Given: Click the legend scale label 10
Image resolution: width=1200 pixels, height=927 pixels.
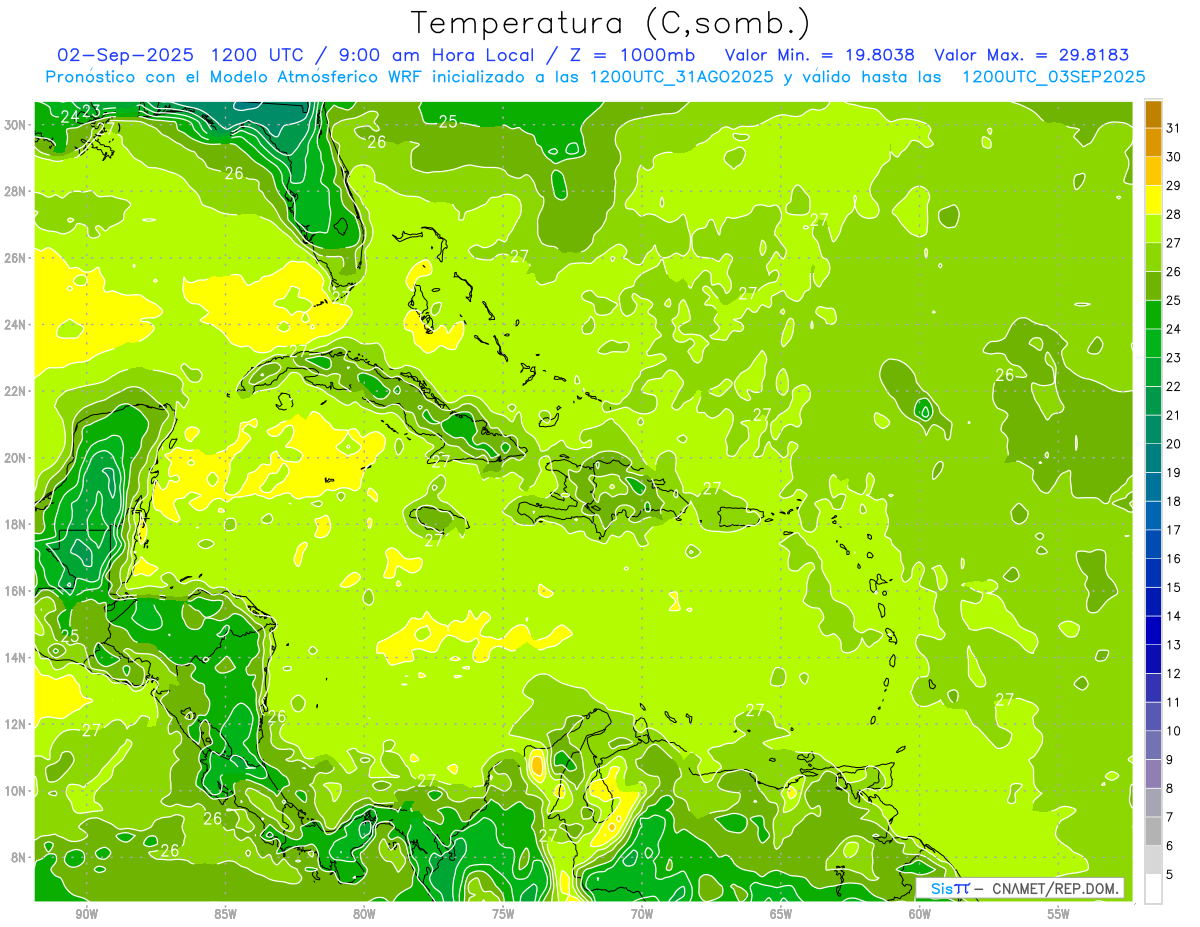Looking at the screenshot, I should click(x=1174, y=731).
